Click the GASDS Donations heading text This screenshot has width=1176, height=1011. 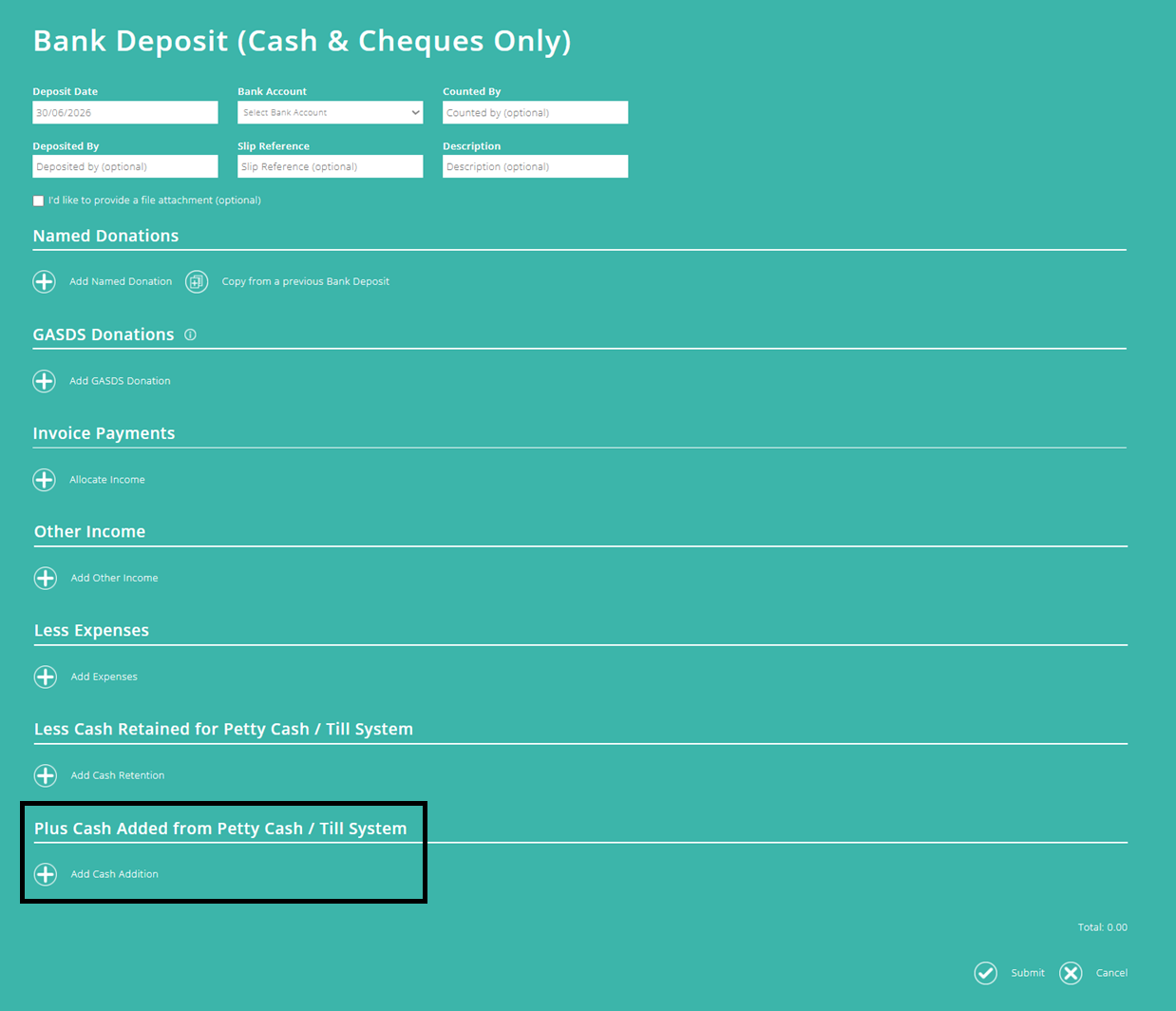[104, 334]
